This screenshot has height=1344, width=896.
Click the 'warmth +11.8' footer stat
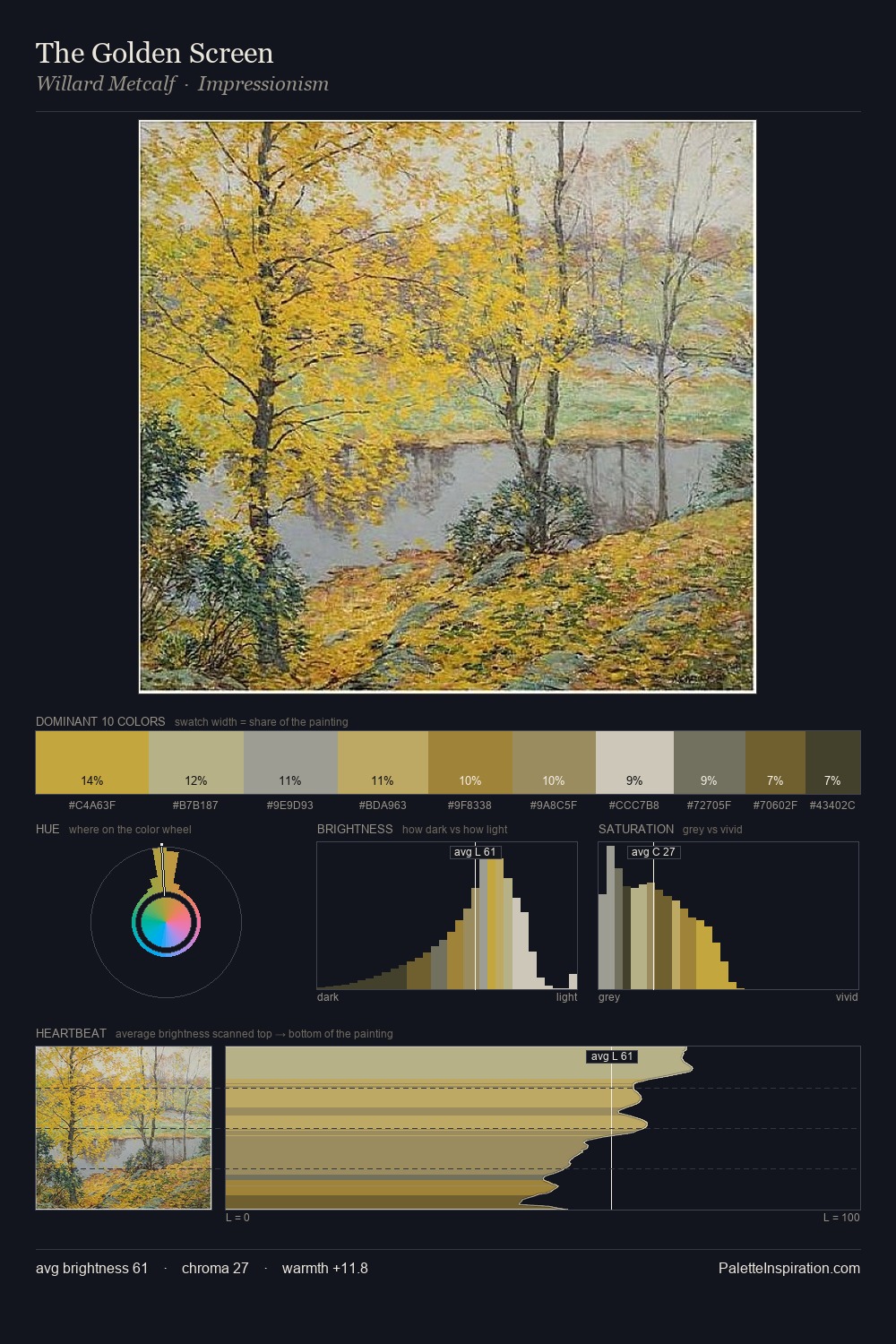[325, 1268]
